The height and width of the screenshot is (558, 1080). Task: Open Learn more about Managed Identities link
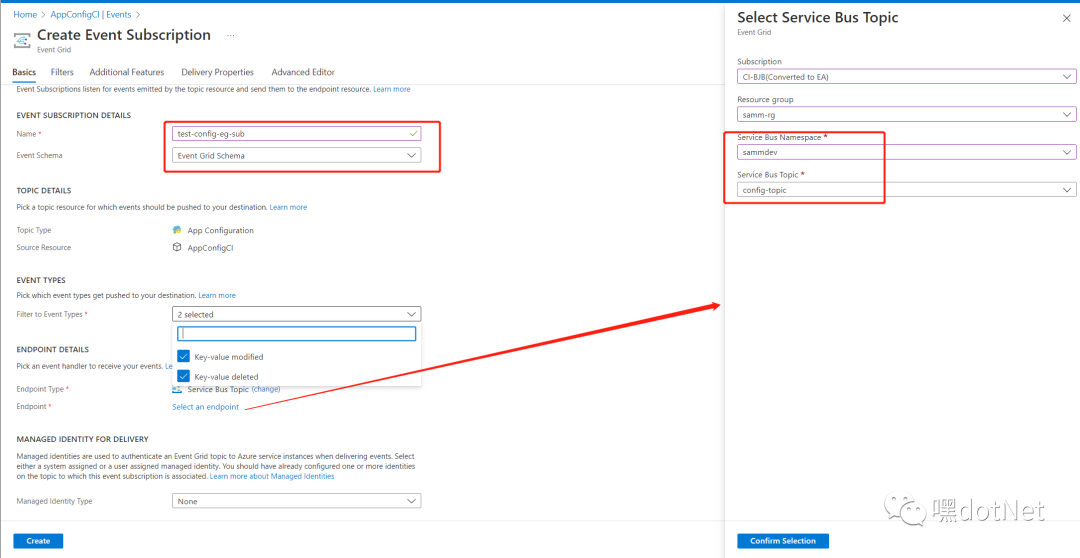(x=272, y=476)
